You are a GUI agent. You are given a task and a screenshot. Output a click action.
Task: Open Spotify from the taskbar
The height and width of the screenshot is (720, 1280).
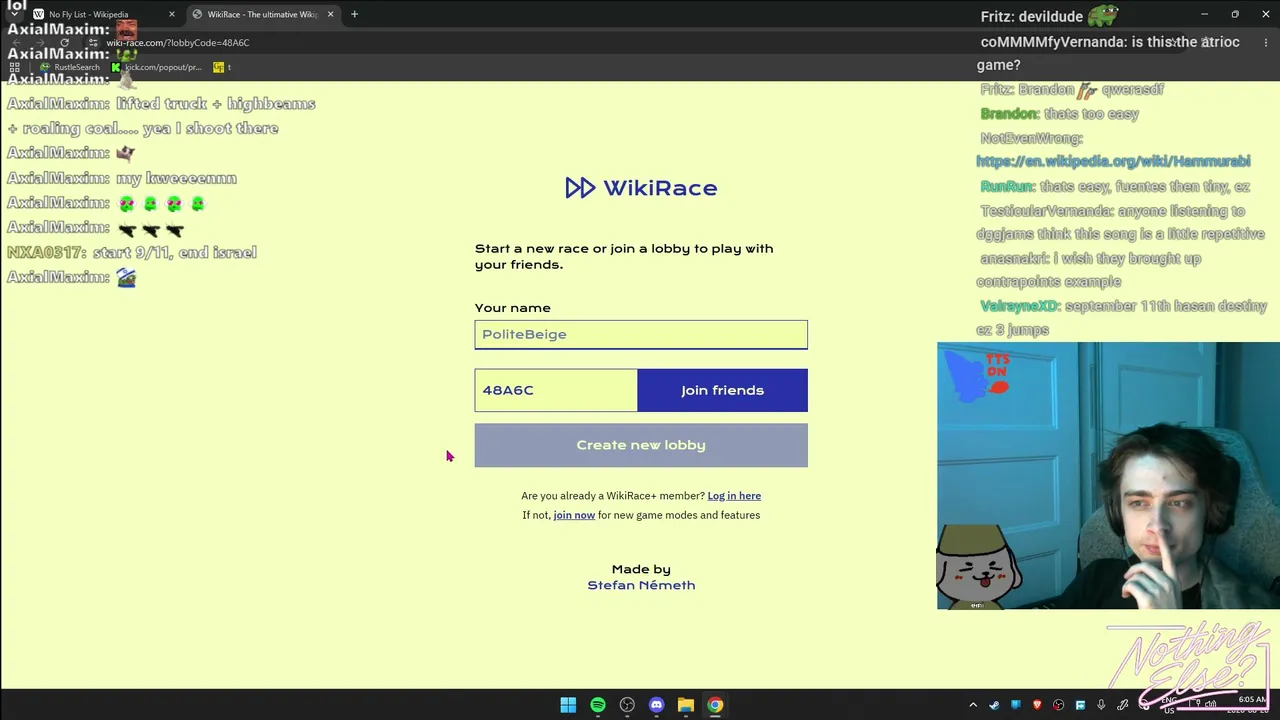598,705
